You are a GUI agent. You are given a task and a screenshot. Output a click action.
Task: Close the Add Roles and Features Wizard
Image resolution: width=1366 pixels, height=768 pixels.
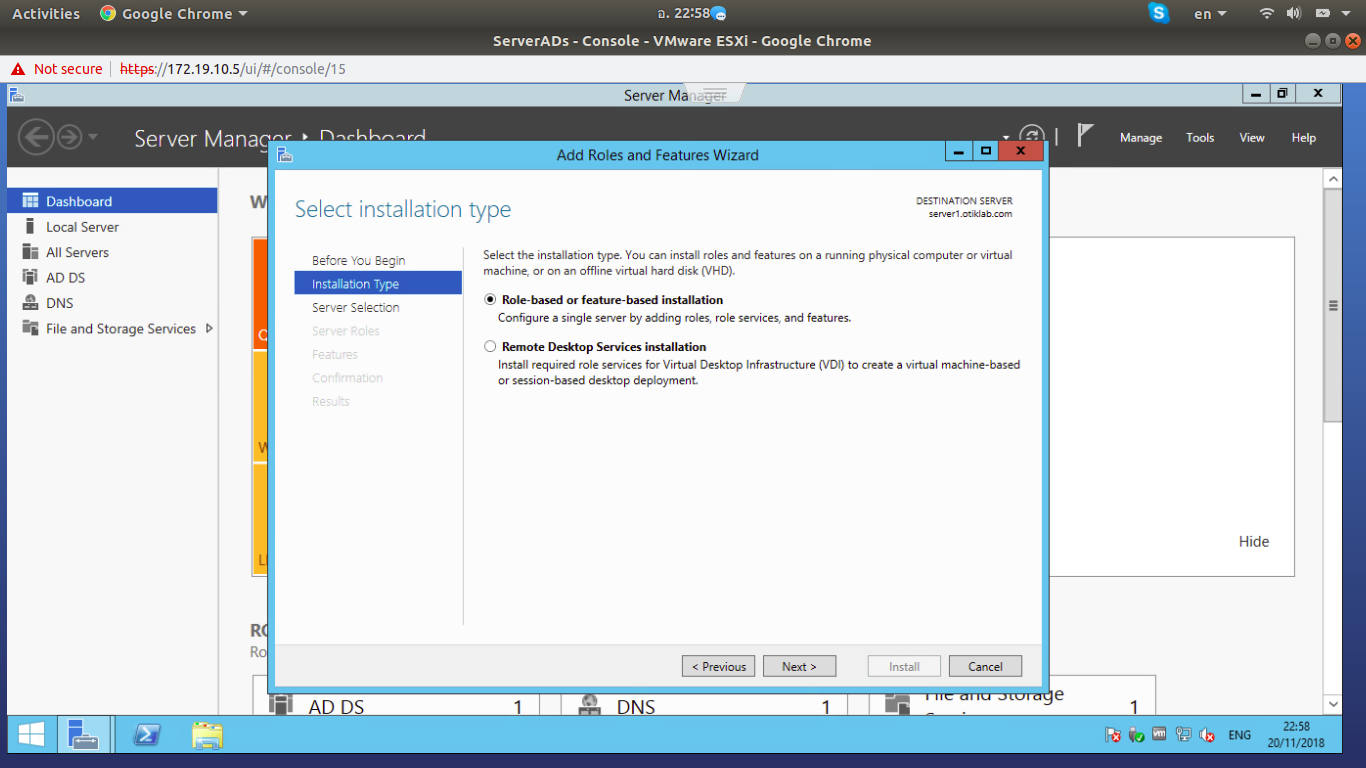click(x=1020, y=151)
